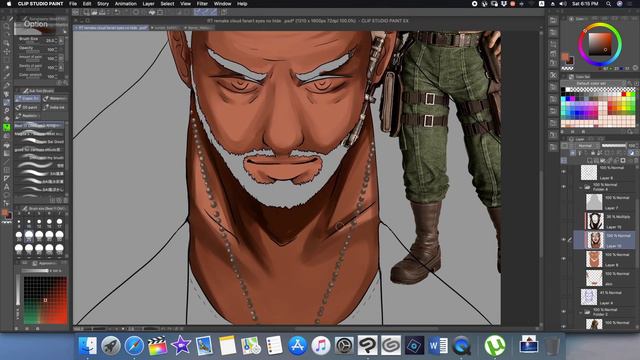Pick the black swatch in the color set
The width and height of the screenshot is (640, 360).
coord(563,89)
